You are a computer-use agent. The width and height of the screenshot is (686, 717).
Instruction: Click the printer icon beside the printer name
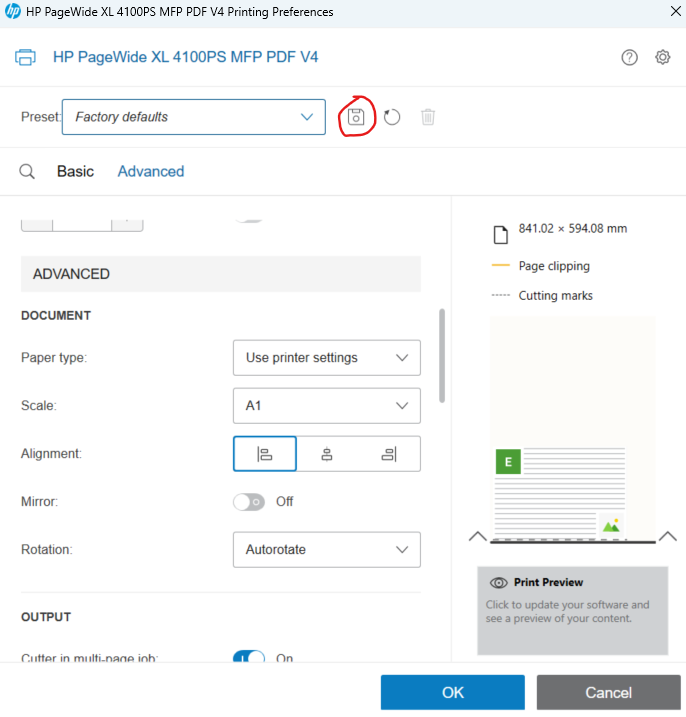[25, 57]
